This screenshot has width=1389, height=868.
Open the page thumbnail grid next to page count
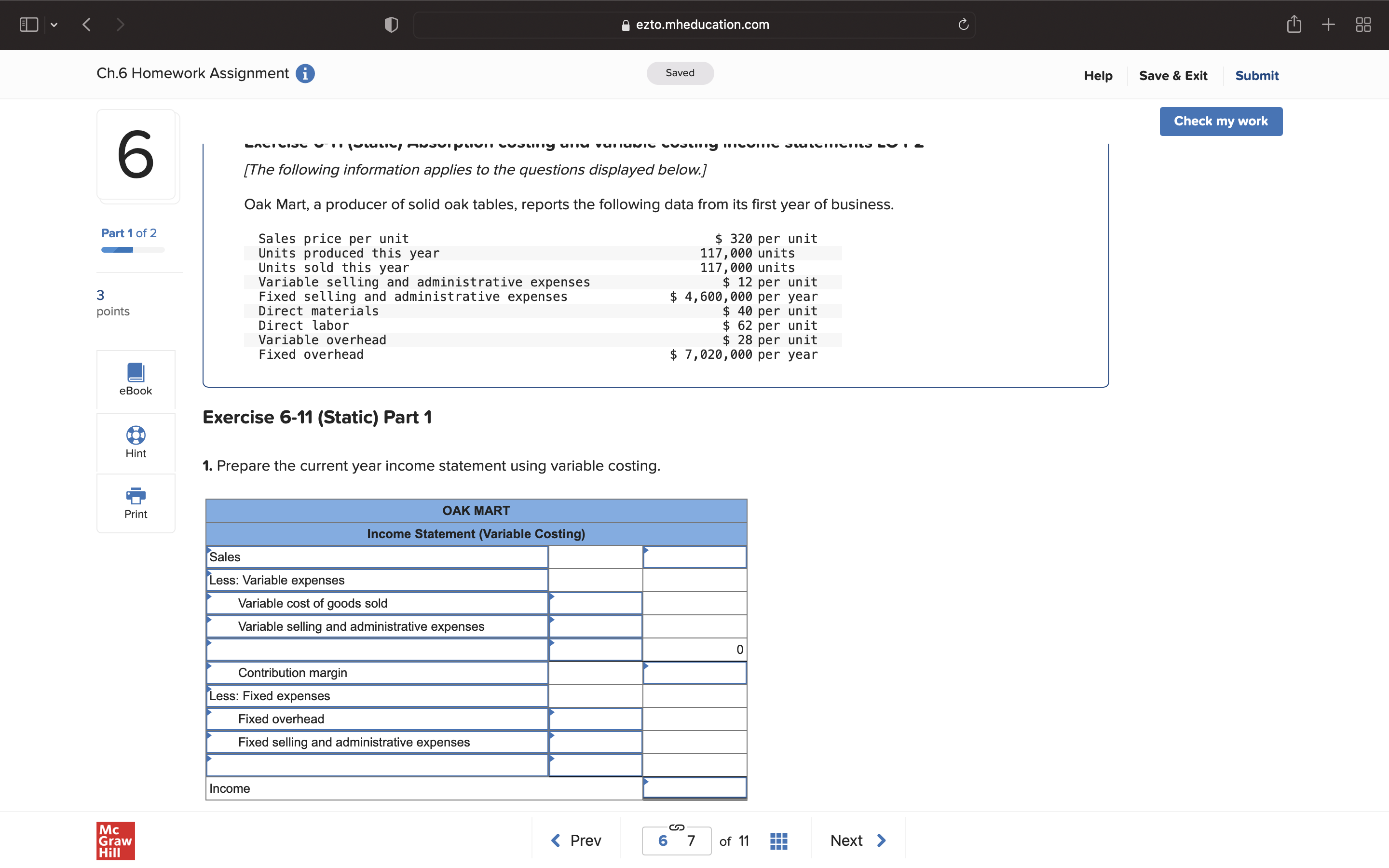click(778, 840)
